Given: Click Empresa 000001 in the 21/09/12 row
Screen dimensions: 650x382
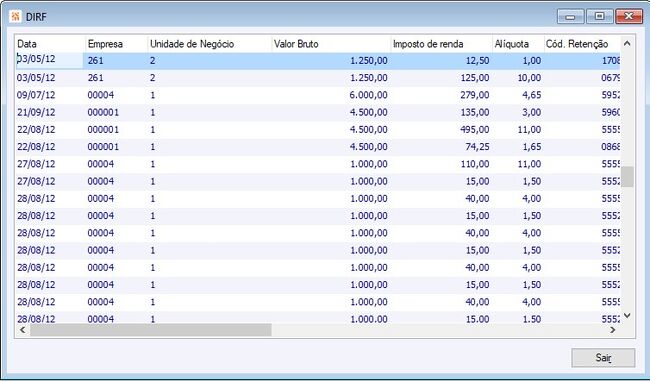Looking at the screenshot, I should [x=103, y=112].
